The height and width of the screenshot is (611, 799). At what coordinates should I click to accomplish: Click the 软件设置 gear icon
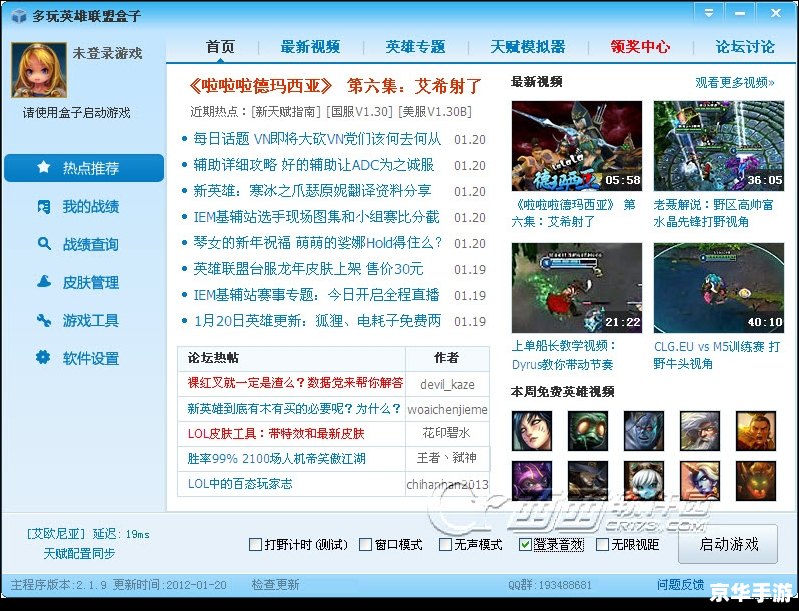(x=43, y=357)
